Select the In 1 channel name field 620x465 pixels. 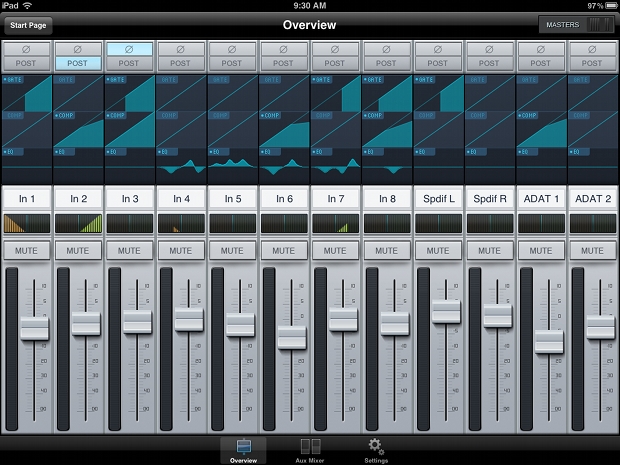(27, 198)
